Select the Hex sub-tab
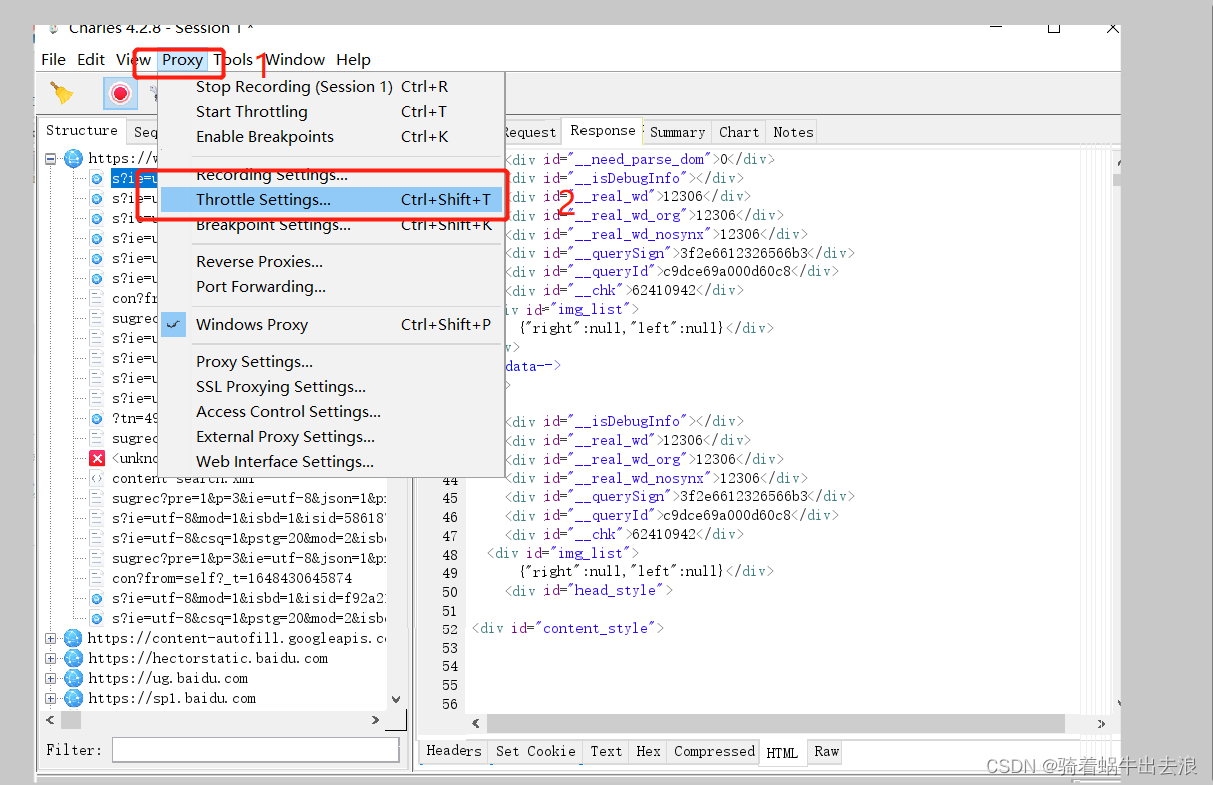The image size is (1213, 785). 648,751
